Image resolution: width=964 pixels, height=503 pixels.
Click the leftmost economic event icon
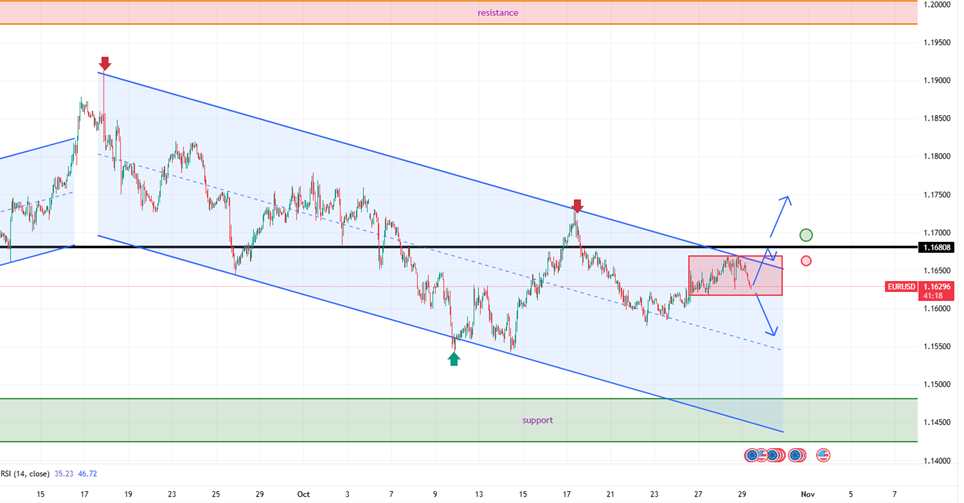coord(751,455)
